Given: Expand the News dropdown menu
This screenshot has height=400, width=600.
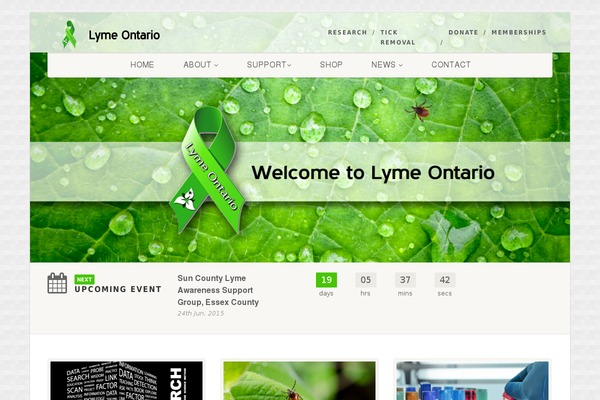Looking at the screenshot, I should [387, 65].
